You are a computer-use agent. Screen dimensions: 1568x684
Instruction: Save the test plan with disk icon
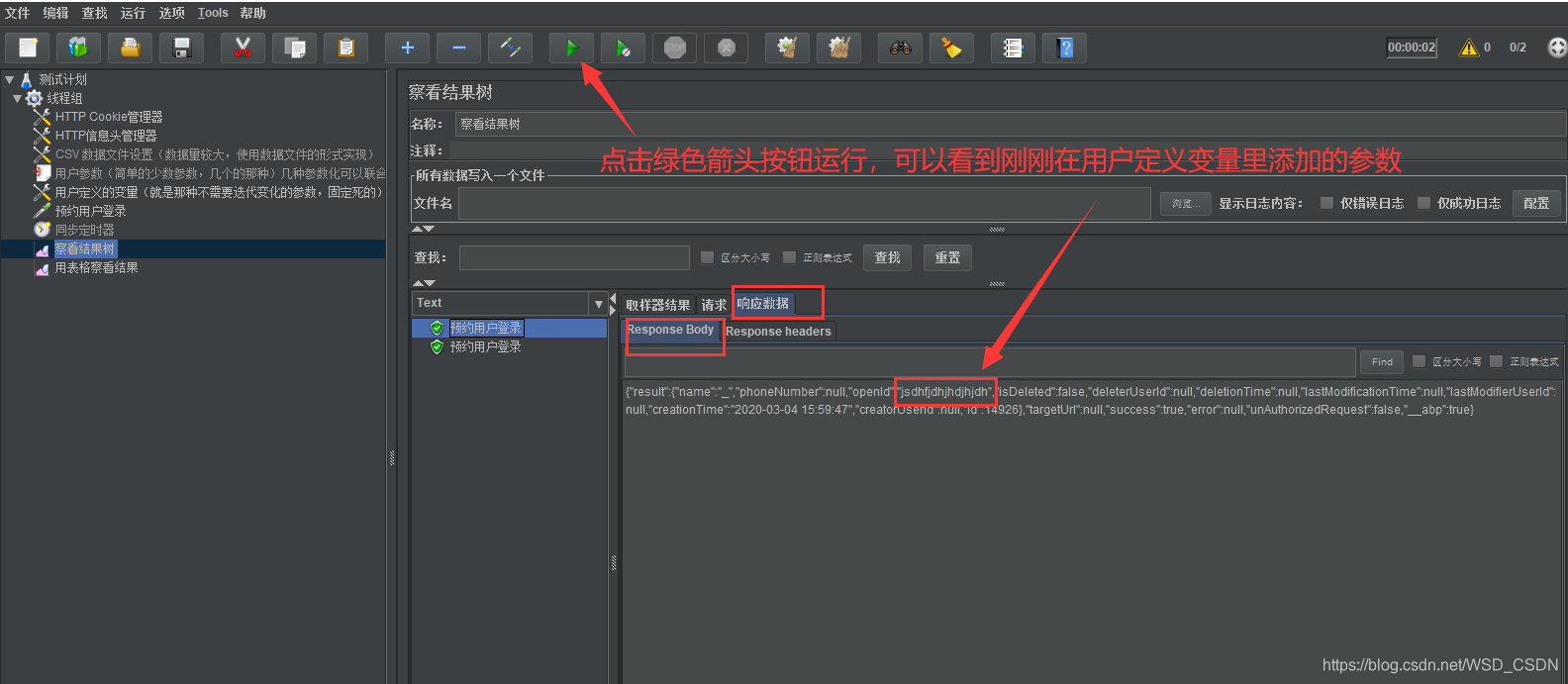point(182,48)
